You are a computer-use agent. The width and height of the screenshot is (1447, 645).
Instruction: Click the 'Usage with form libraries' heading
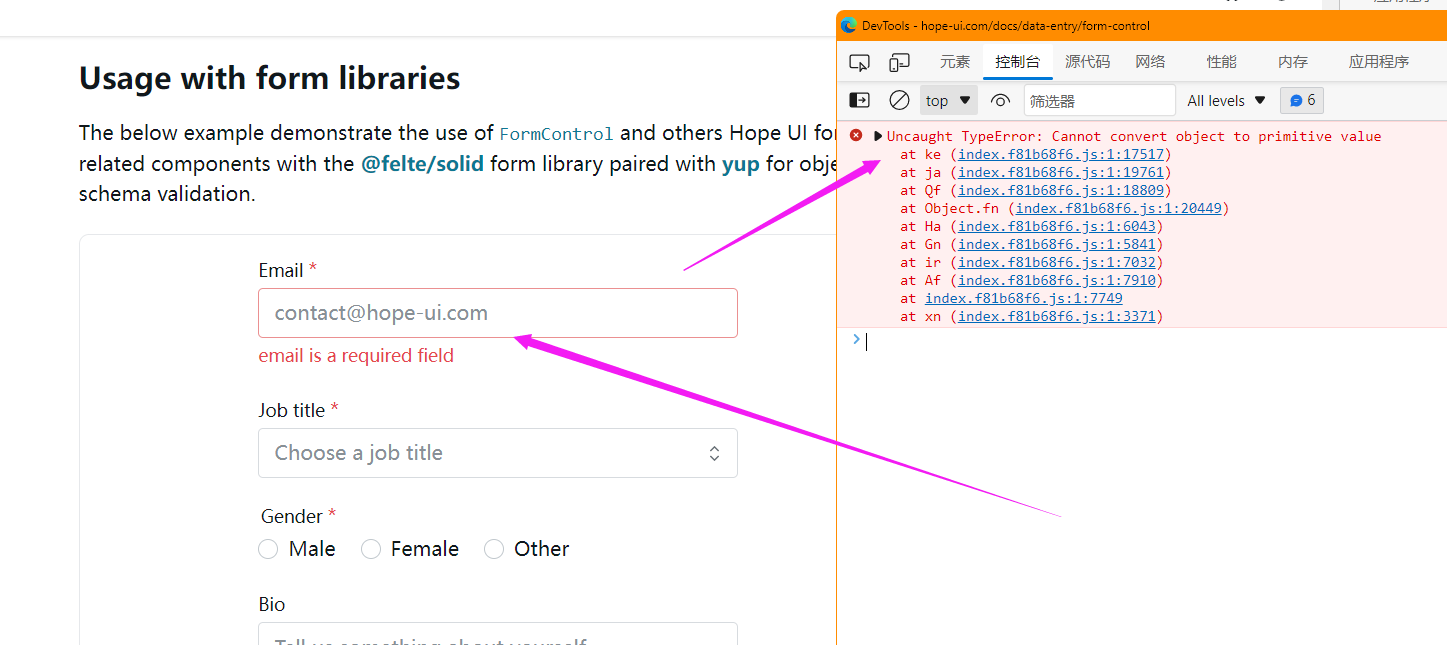point(270,78)
